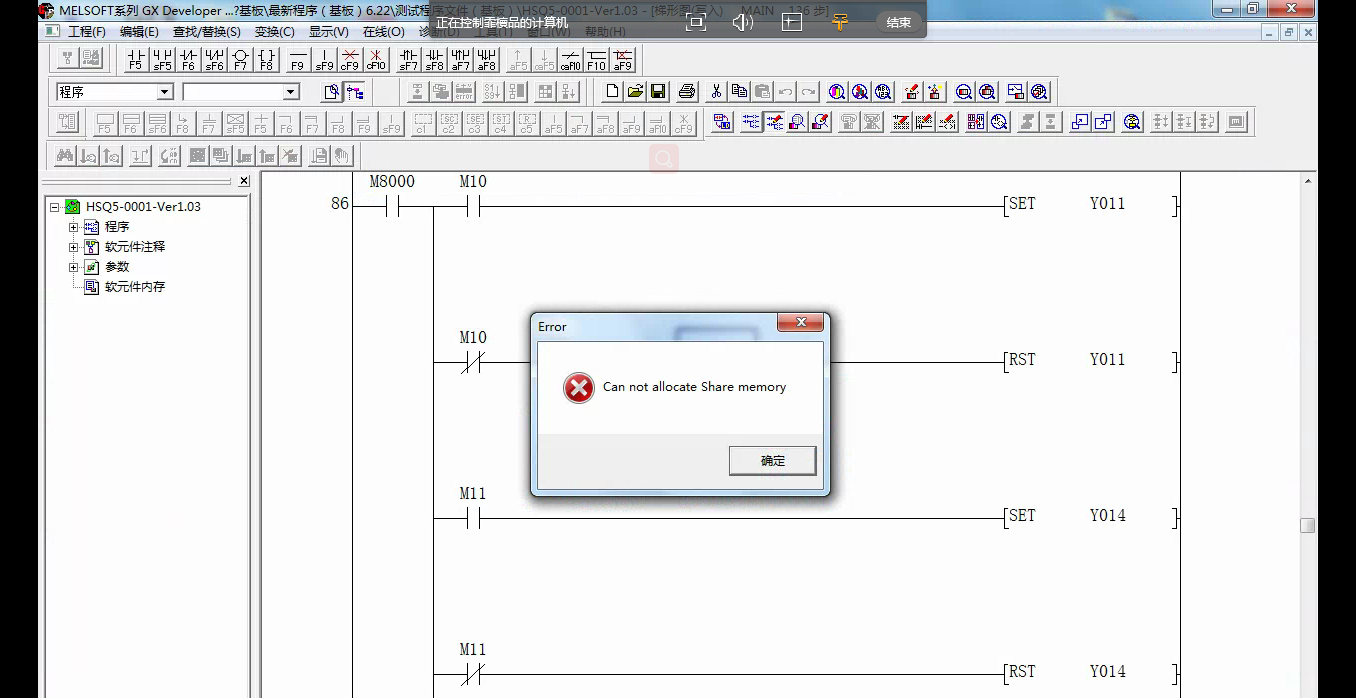Toggle fullscreen icon in remote-control bar
This screenshot has height=698, width=1356.
pos(696,22)
